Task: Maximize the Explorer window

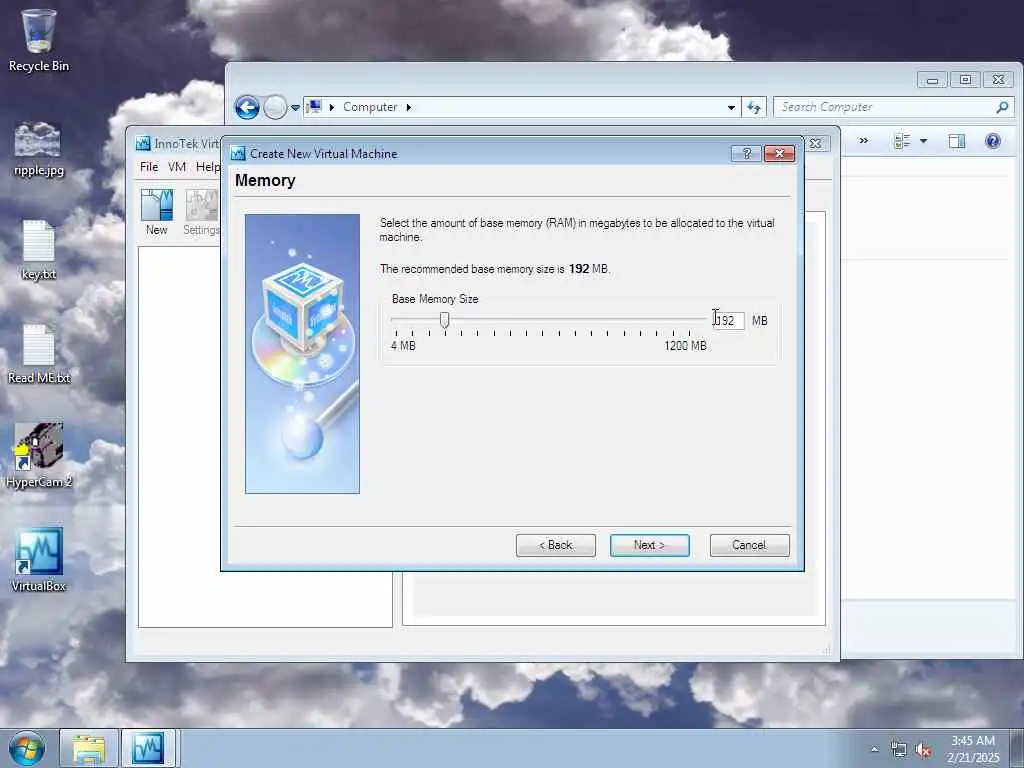Action: pos(965,80)
